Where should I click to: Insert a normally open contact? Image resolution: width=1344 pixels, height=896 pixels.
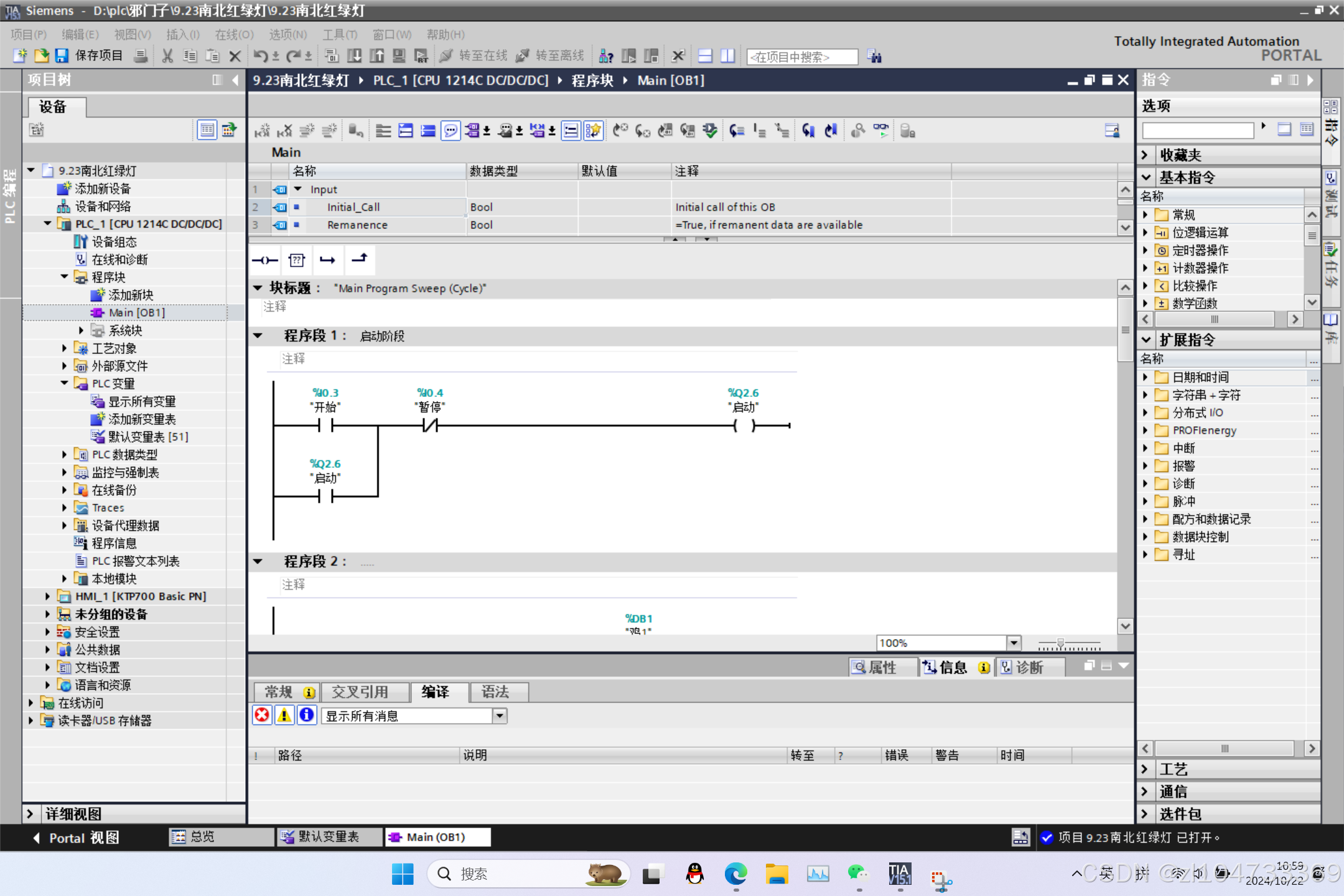265,260
